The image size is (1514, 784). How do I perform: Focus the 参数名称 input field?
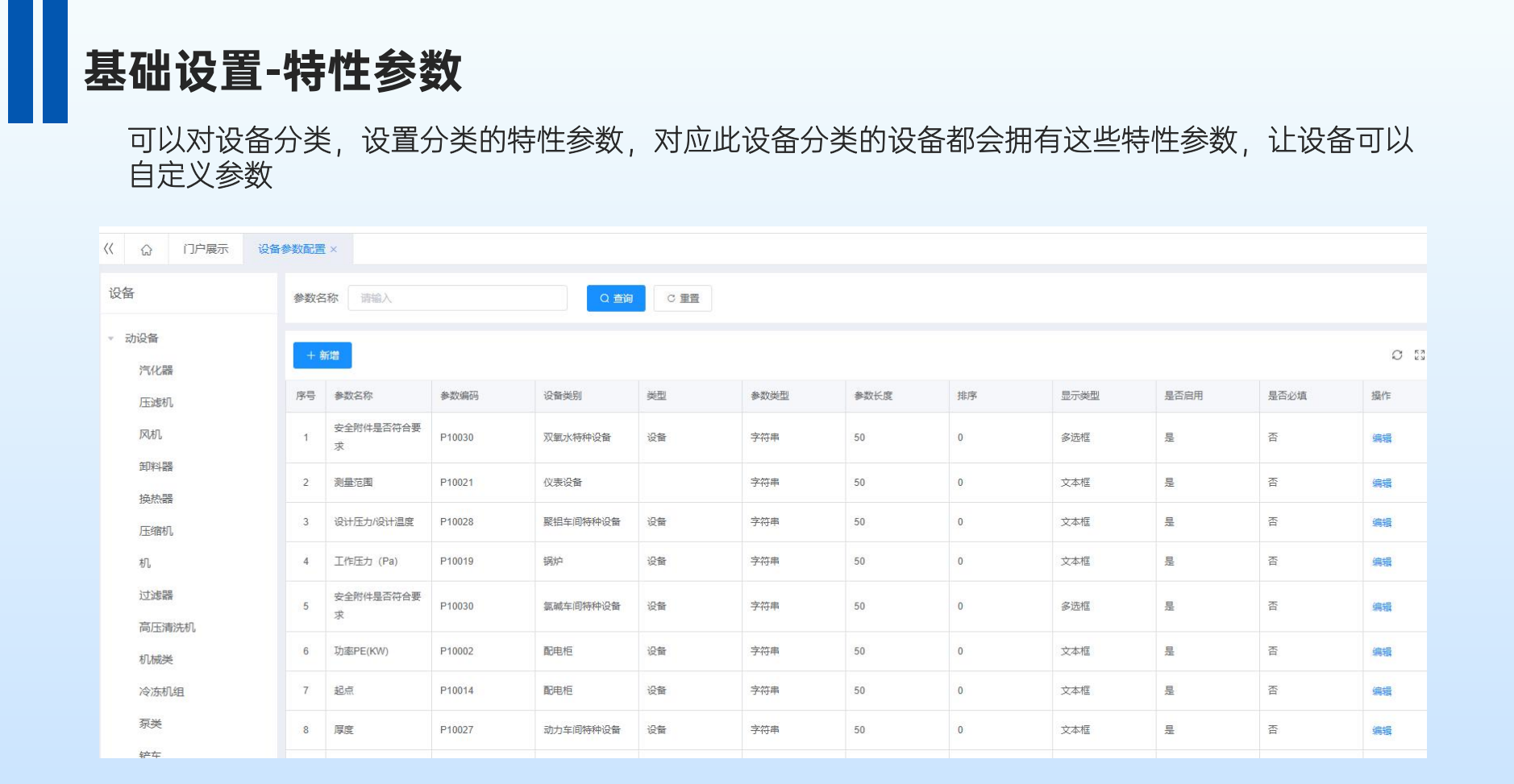(x=458, y=298)
